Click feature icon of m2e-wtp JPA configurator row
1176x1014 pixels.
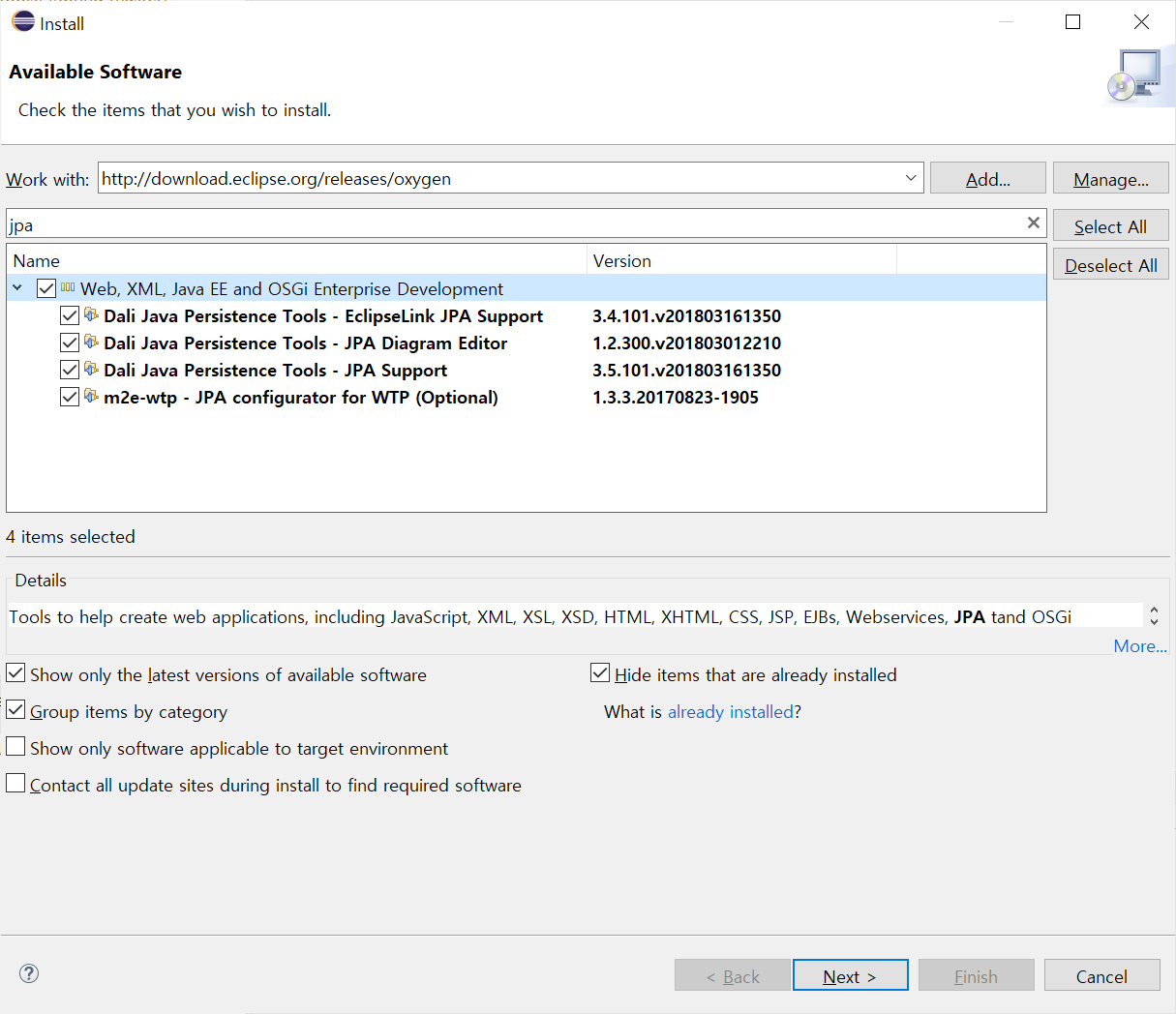click(91, 396)
